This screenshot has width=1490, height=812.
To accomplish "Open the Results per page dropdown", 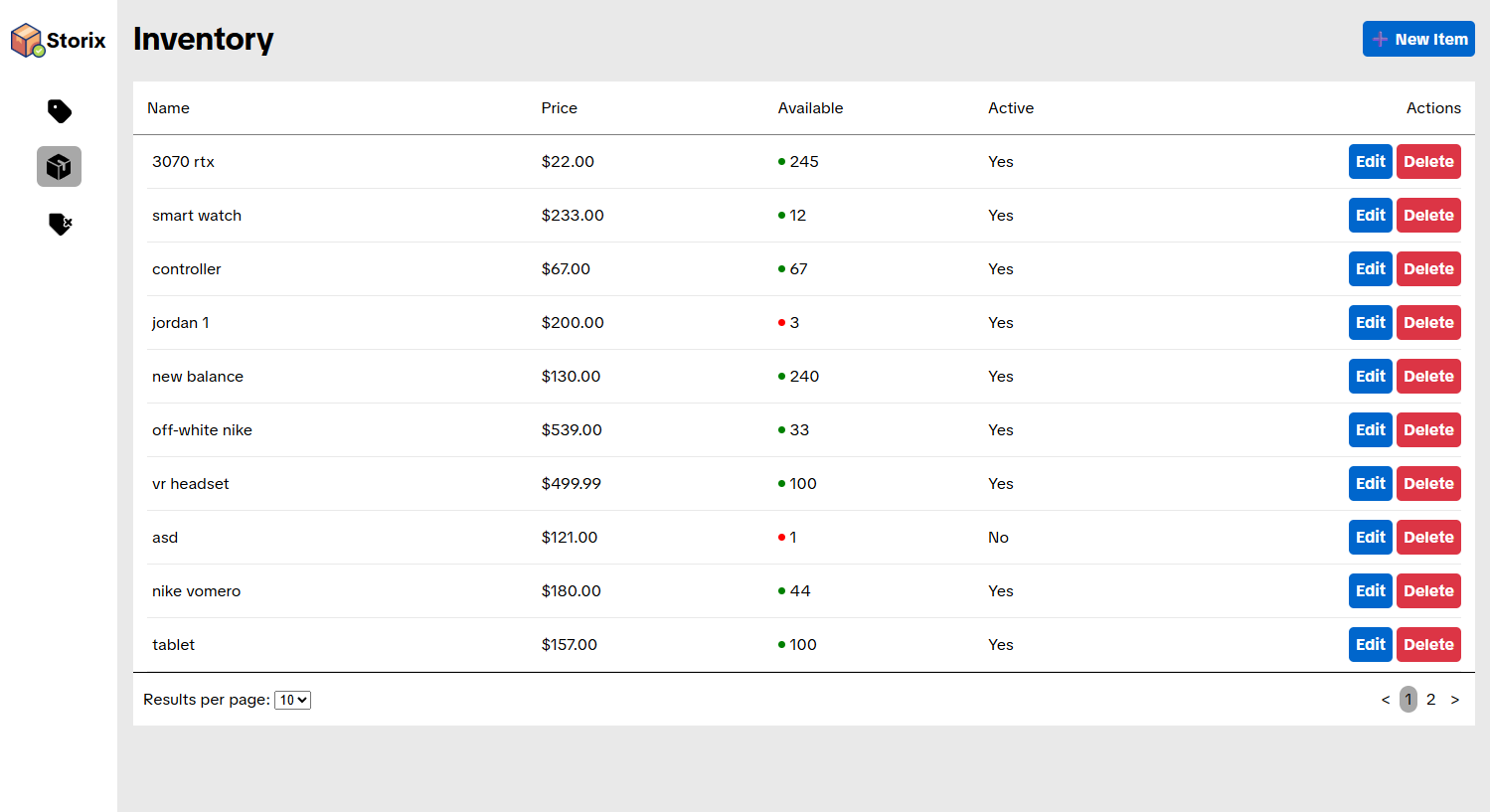I will tap(292, 700).
